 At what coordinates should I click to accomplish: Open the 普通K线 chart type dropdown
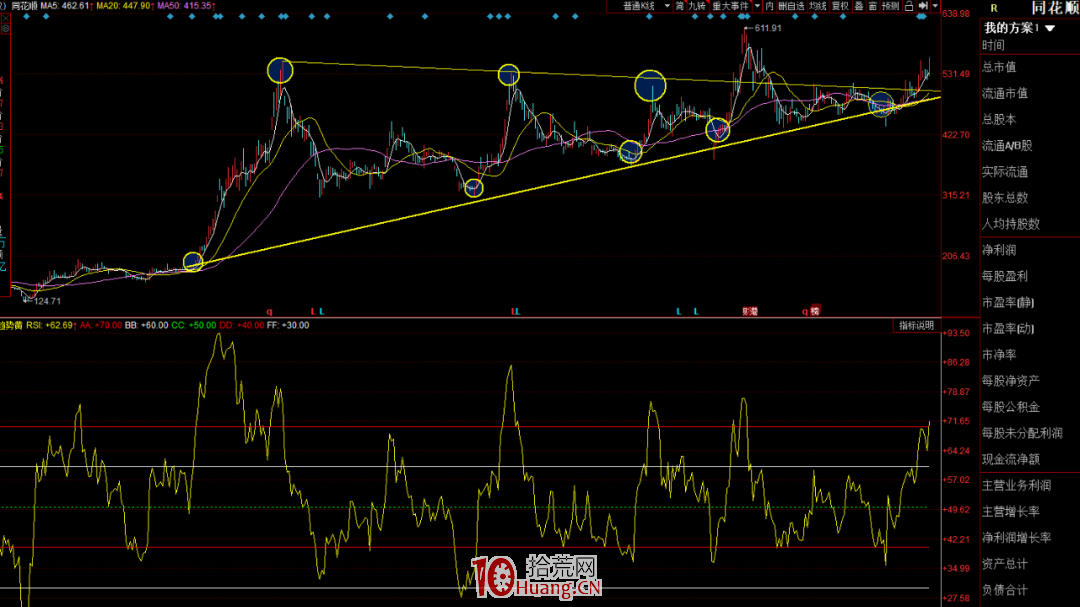click(x=639, y=6)
